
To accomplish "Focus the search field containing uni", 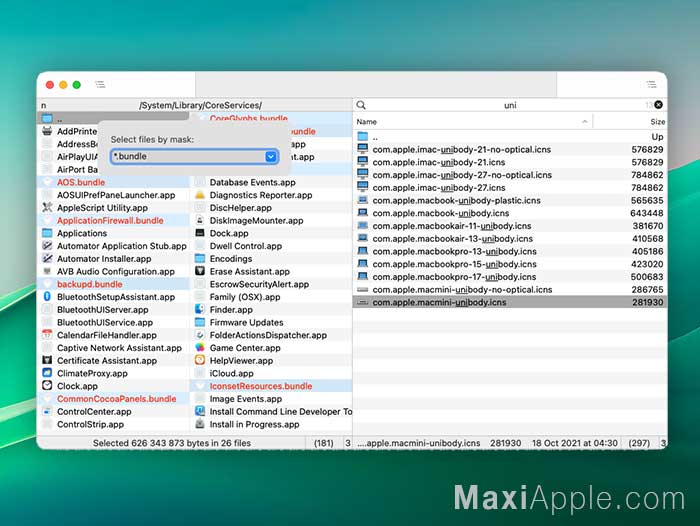I will click(510, 105).
